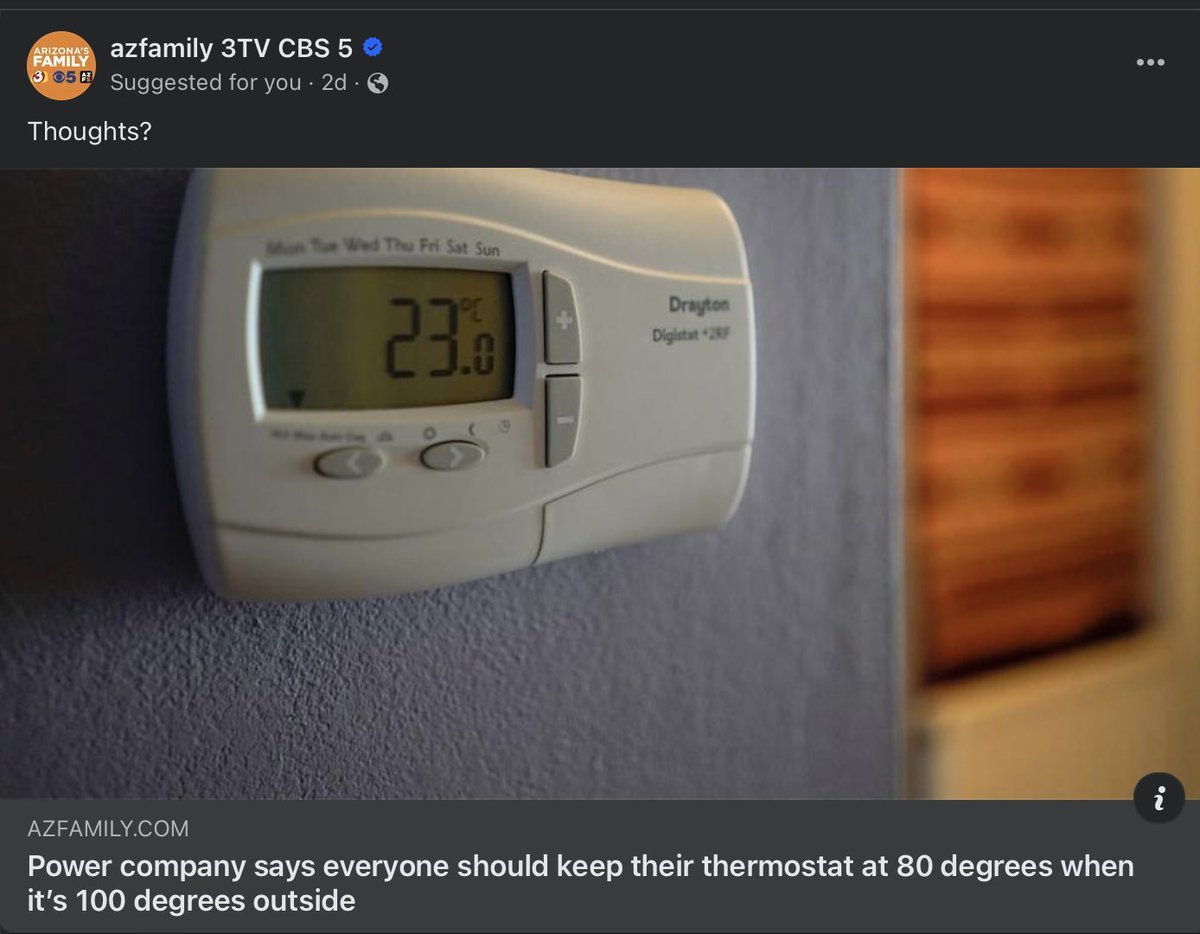Screen dimensions: 1200x934
Task: Open the Power company says headline link
Action: (x=580, y=883)
